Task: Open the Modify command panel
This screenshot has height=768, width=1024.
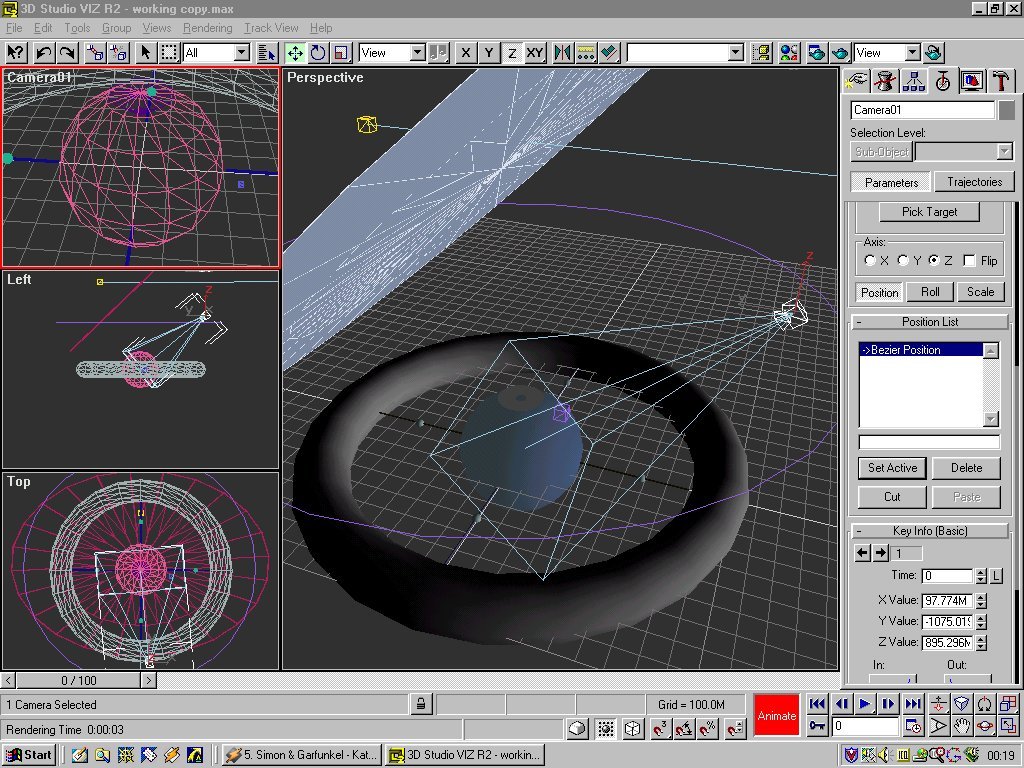Action: pyautogui.click(x=885, y=81)
